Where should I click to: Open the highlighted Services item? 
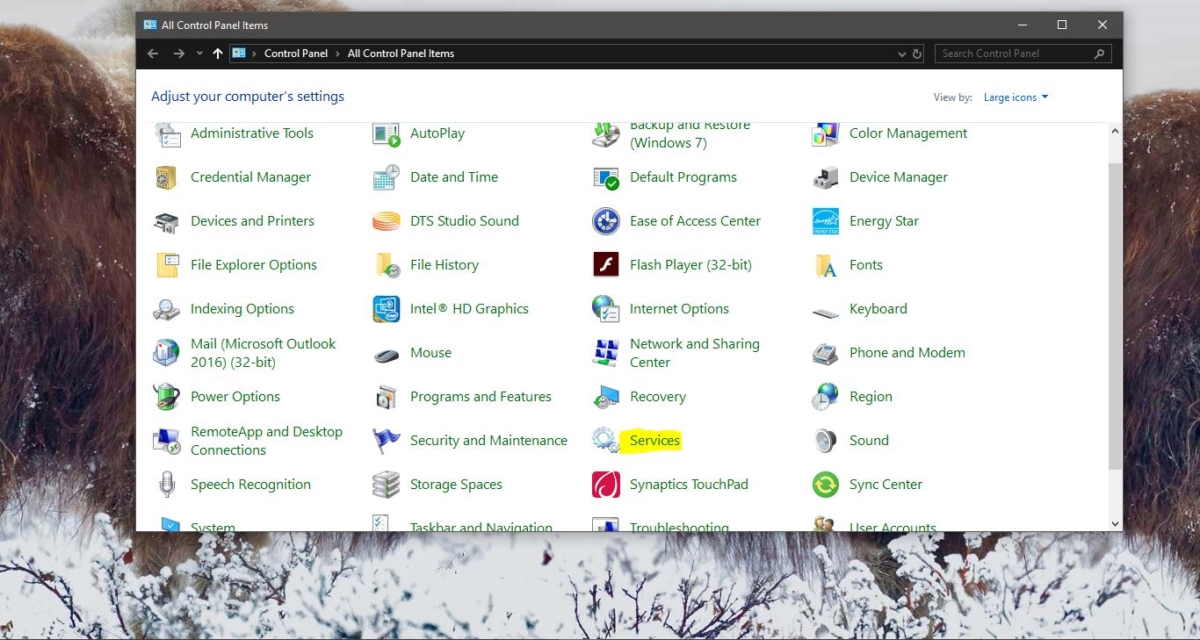654,440
